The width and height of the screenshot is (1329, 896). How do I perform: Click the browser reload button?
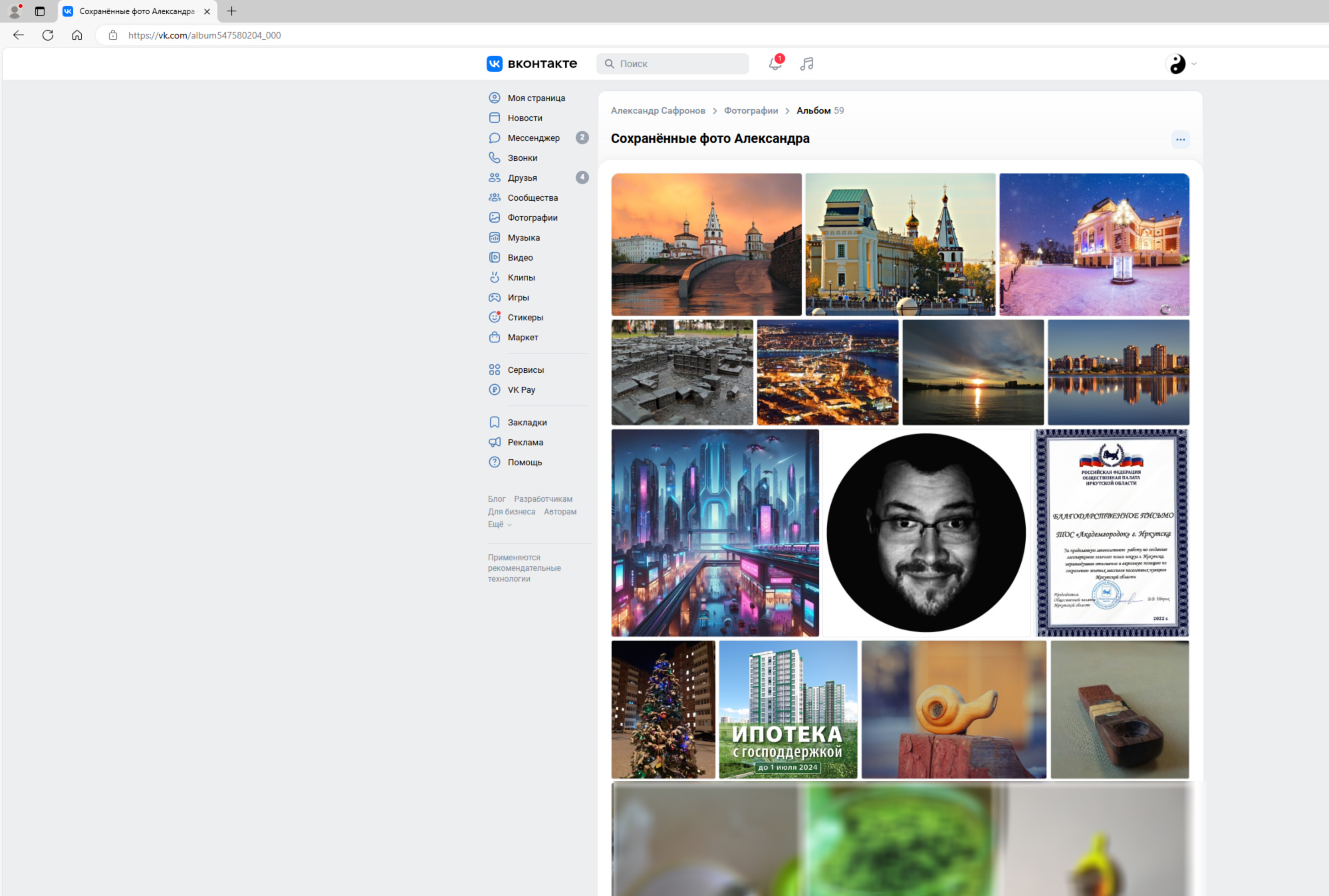coord(48,35)
